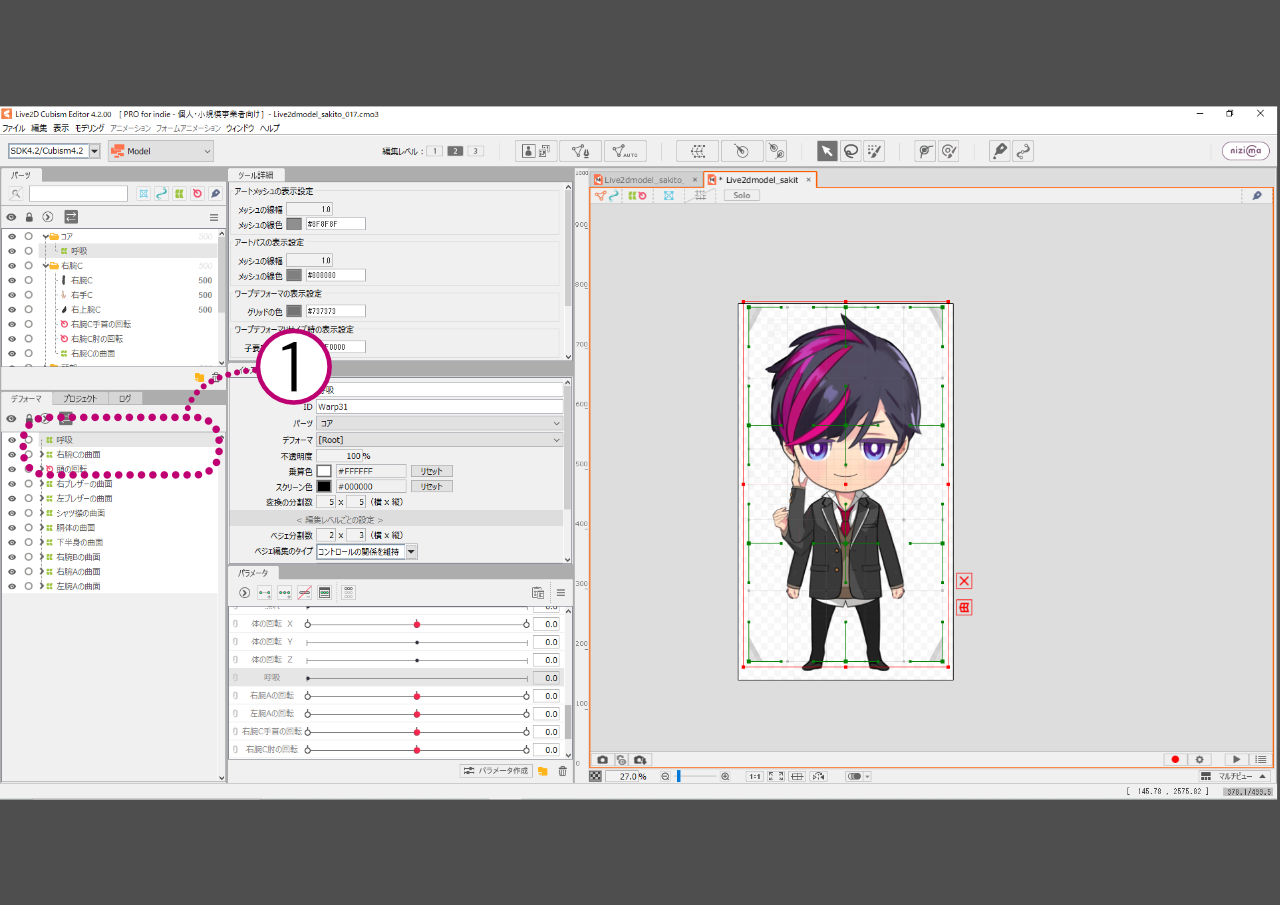Open the ファイル menu

pos(14,129)
